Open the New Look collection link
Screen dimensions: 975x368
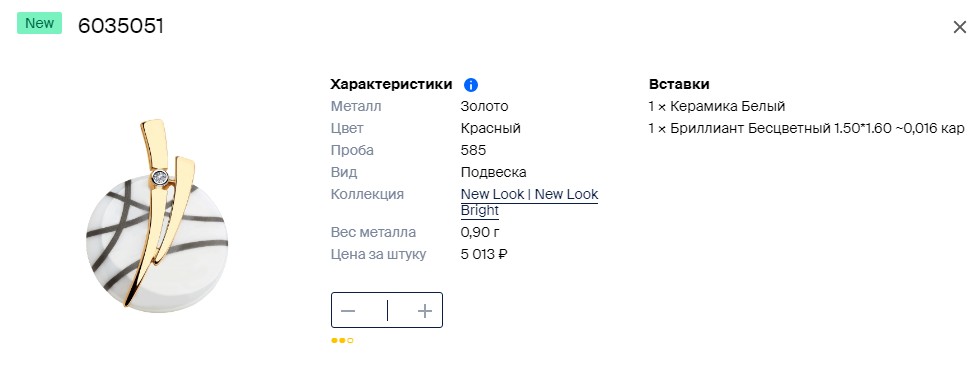(492, 194)
